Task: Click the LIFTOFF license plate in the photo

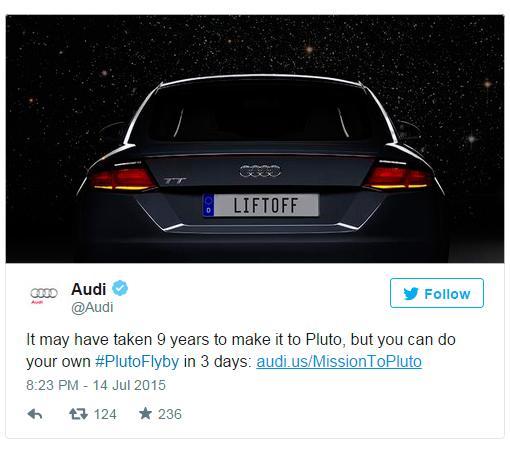Action: click(x=260, y=205)
